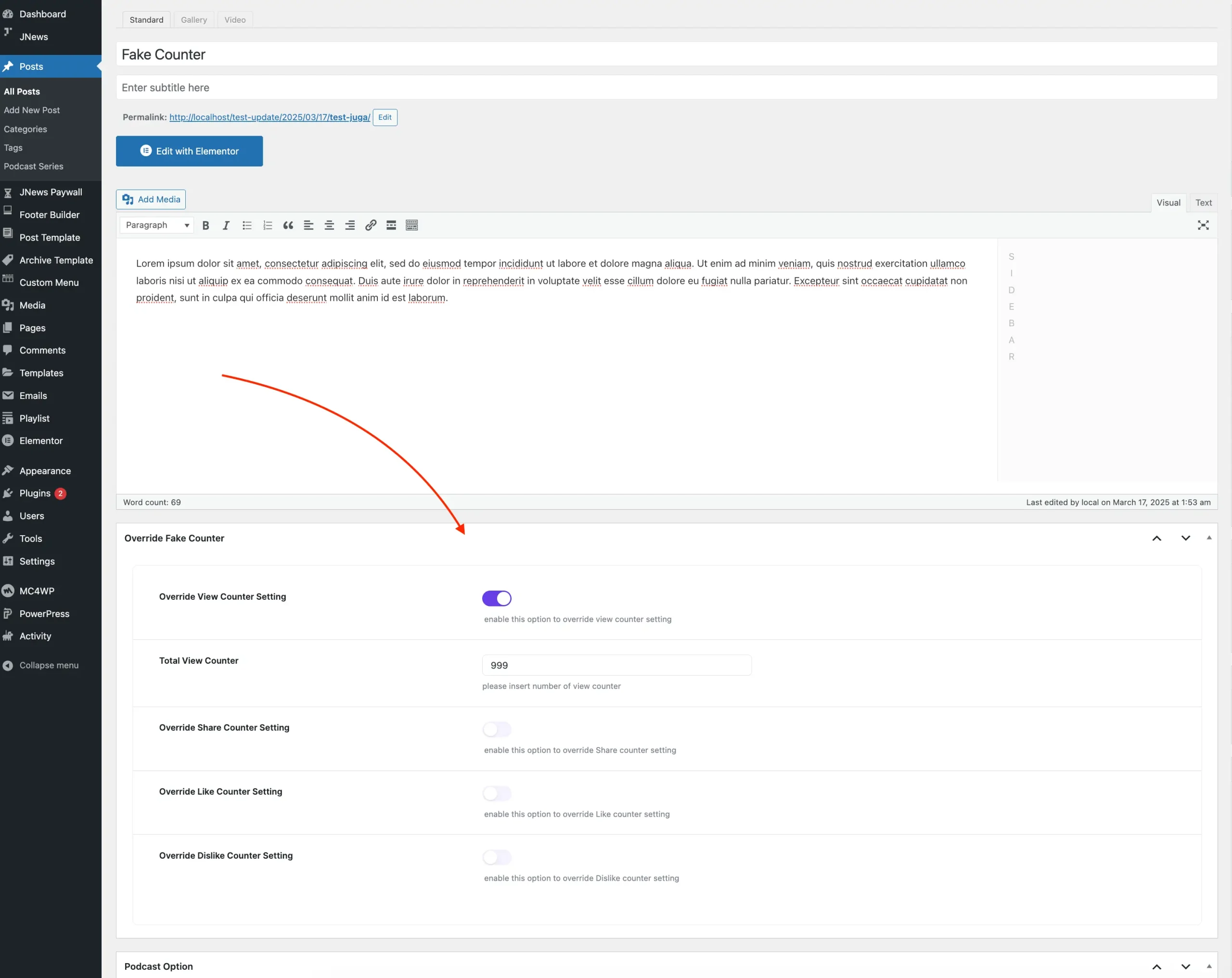
Task: Disable Override View Counter Setting toggle
Action: [497, 598]
